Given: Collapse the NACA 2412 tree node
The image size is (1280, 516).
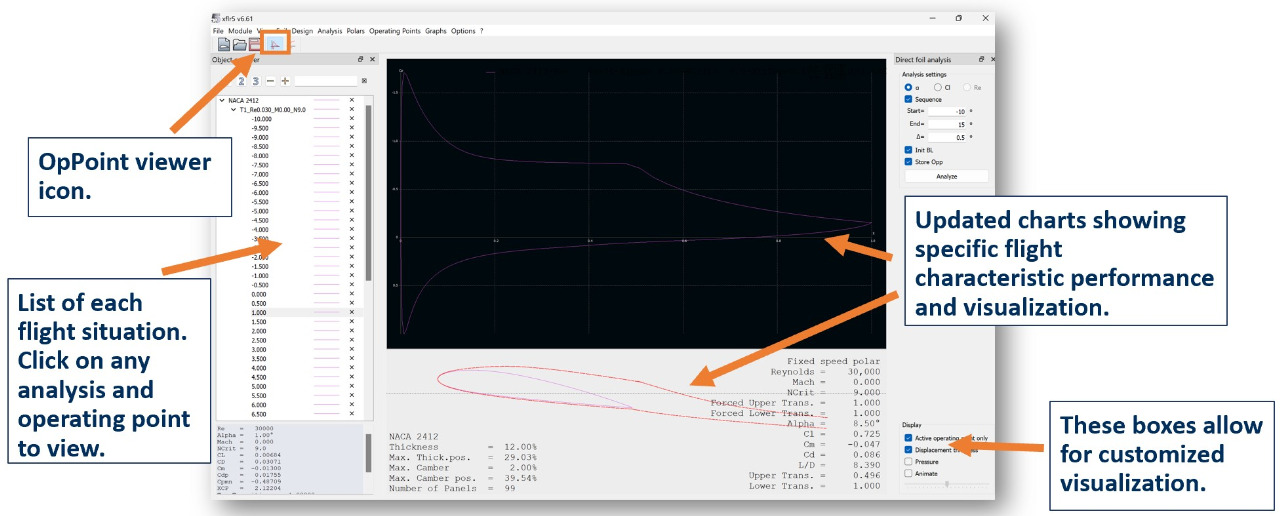Looking at the screenshot, I should (221, 101).
